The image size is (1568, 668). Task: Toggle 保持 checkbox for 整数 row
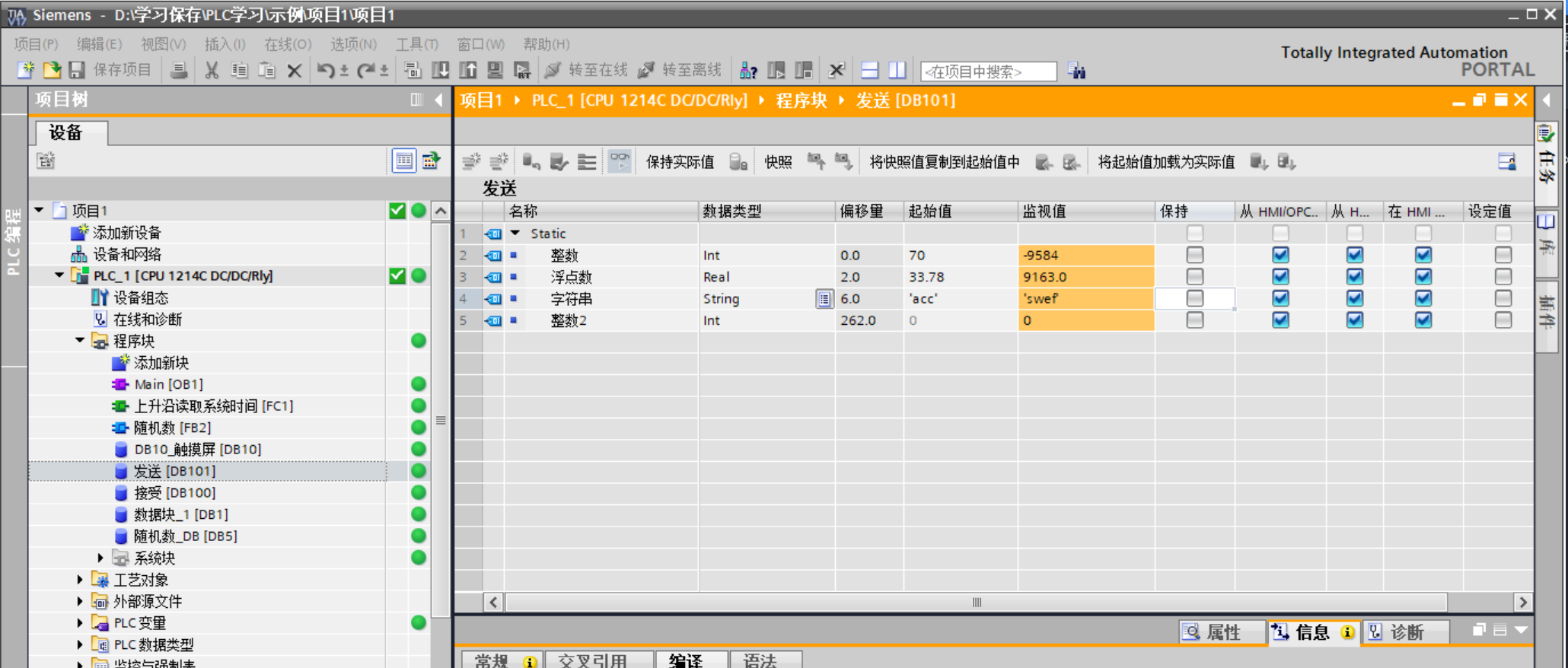pyautogui.click(x=1195, y=255)
